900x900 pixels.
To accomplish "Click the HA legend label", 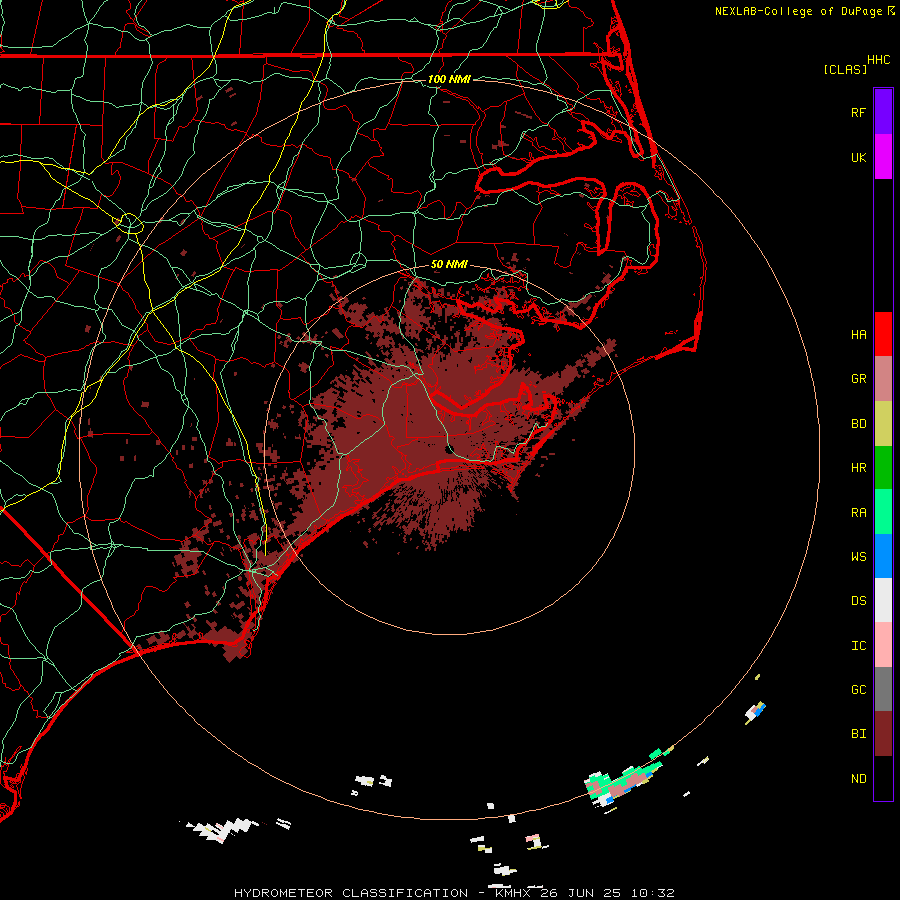I will pos(858,334).
